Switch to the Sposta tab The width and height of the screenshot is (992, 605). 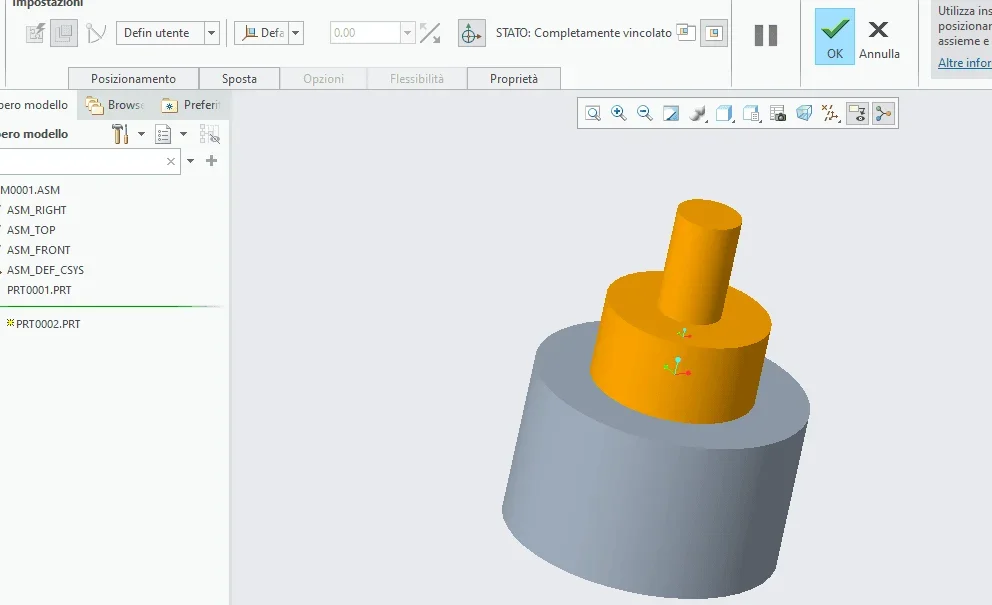point(239,79)
